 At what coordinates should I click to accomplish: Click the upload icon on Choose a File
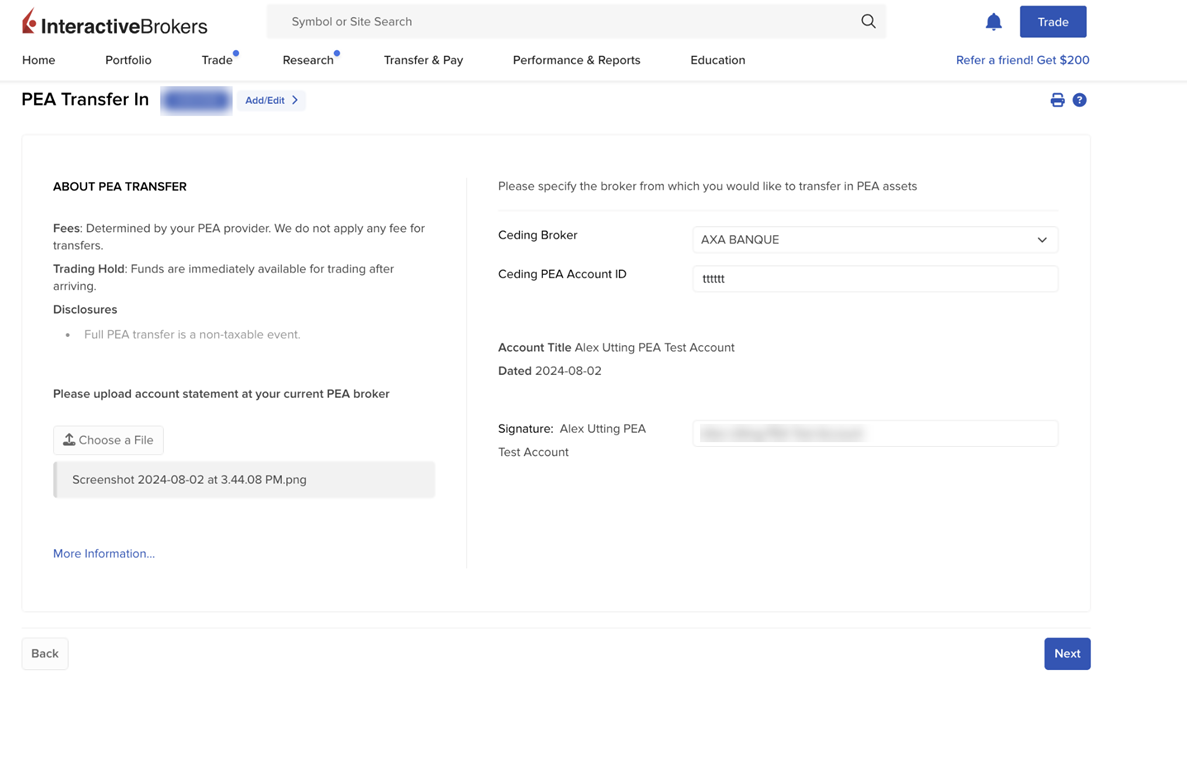(69, 440)
